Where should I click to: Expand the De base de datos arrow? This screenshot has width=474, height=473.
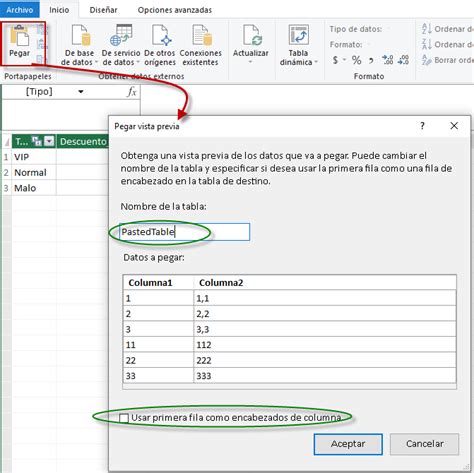pos(96,62)
